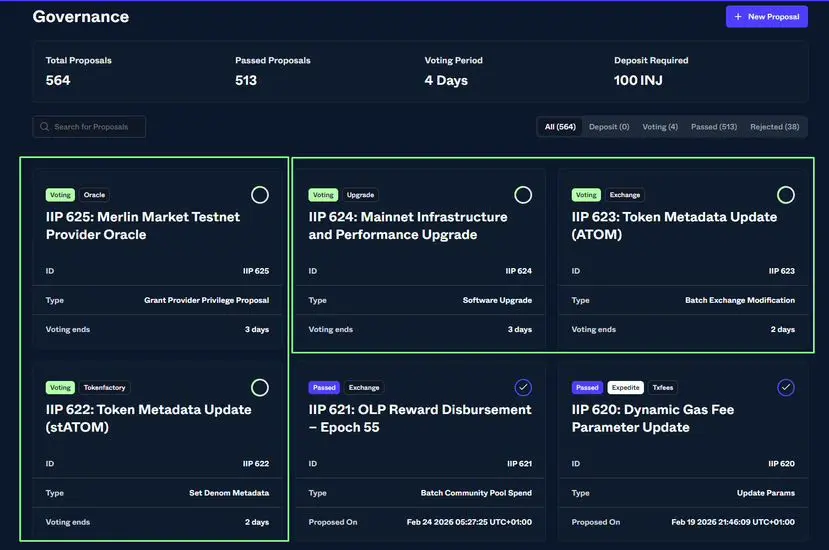Viewport: 829px width, 550px height.
Task: Click Voting badge on IIP 623 card
Action: pyautogui.click(x=586, y=195)
